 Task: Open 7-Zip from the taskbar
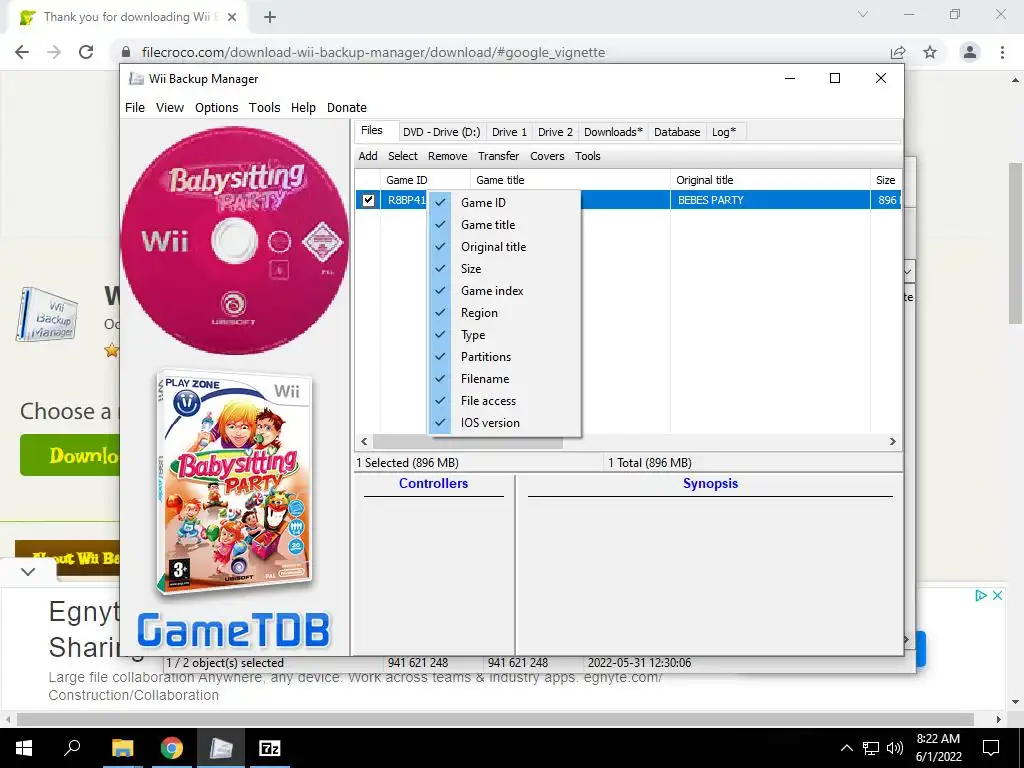(x=270, y=748)
